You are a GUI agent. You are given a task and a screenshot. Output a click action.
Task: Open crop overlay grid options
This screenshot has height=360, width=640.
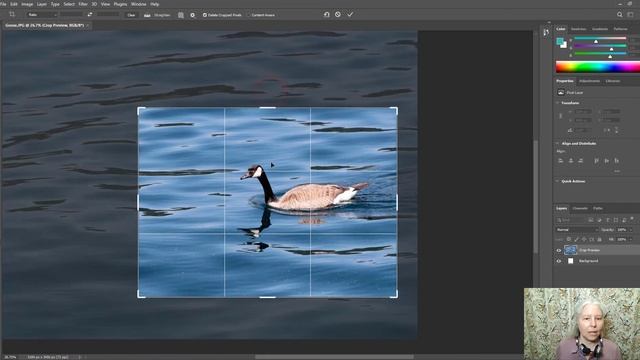coord(181,15)
